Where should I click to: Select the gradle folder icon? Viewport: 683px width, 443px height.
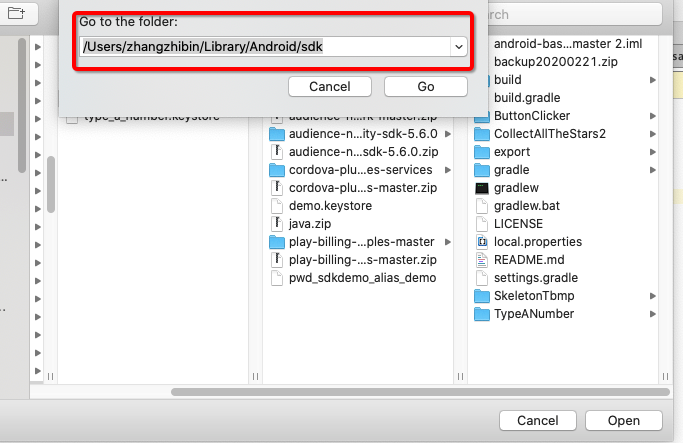tap(482, 170)
